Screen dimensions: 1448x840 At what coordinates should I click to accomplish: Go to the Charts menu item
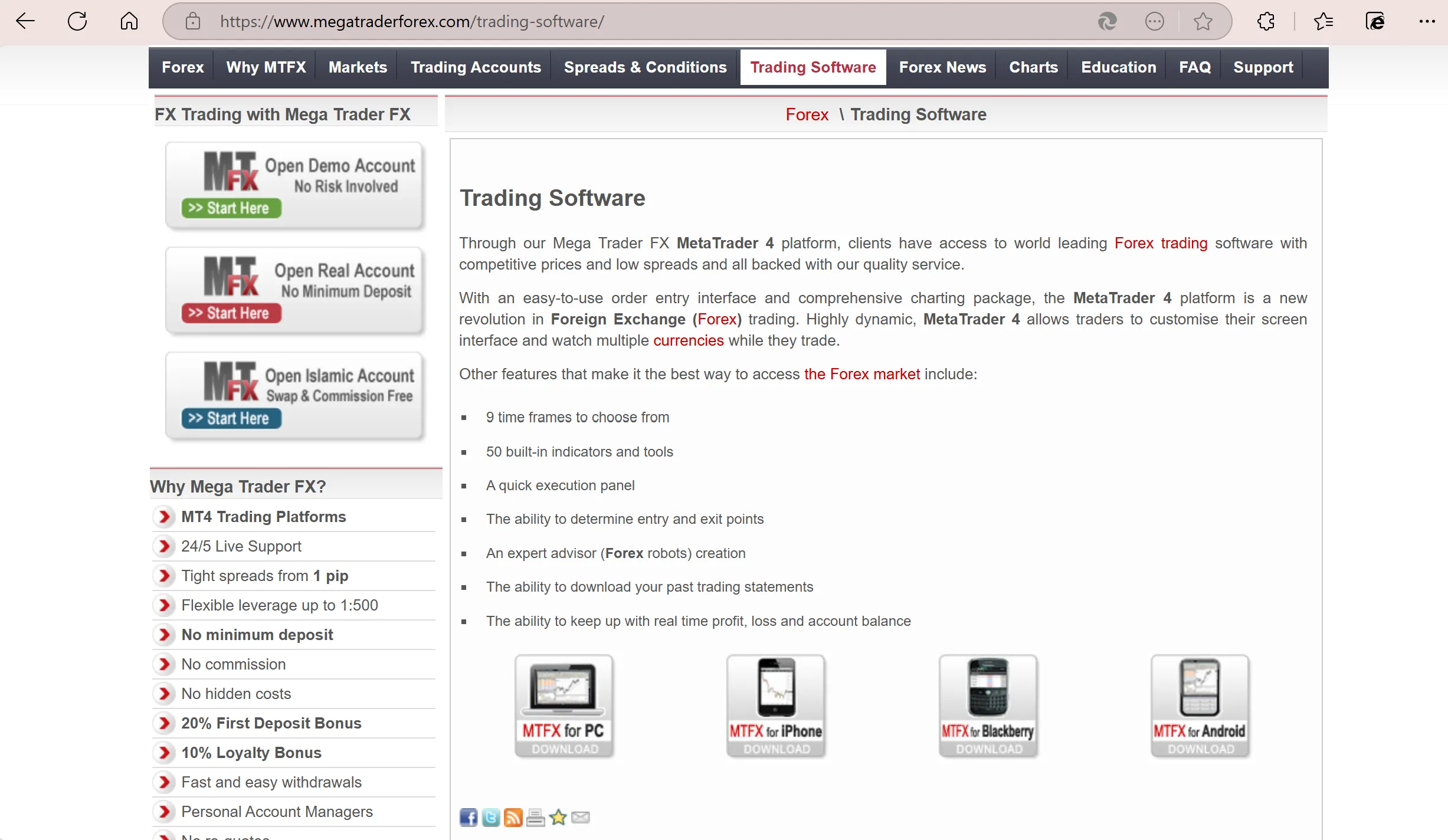tap(1033, 67)
